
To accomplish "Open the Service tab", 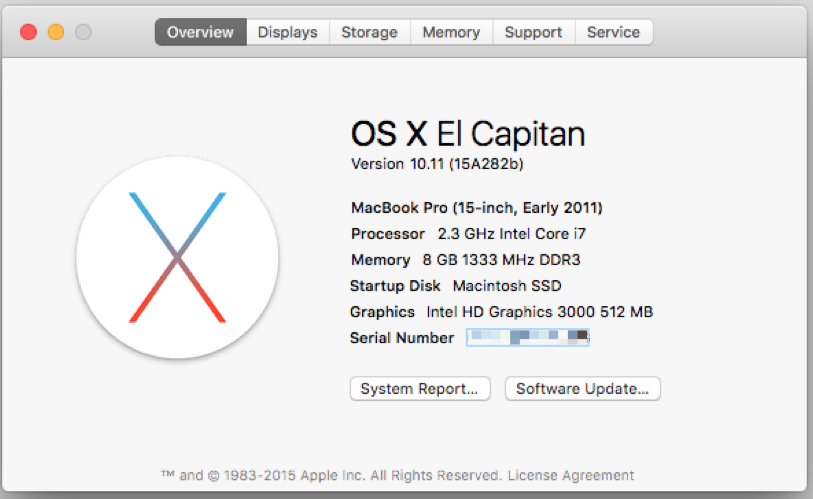I will pyautogui.click(x=614, y=32).
